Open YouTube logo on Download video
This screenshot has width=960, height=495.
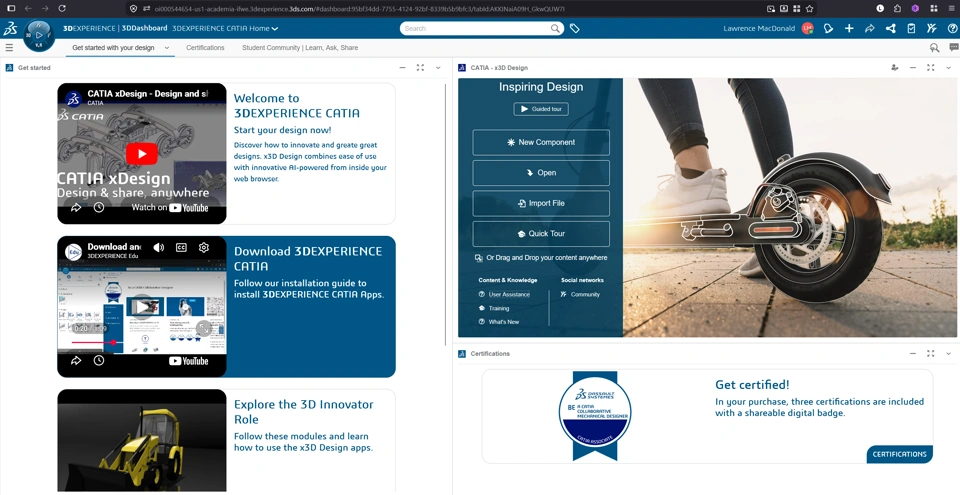point(189,361)
